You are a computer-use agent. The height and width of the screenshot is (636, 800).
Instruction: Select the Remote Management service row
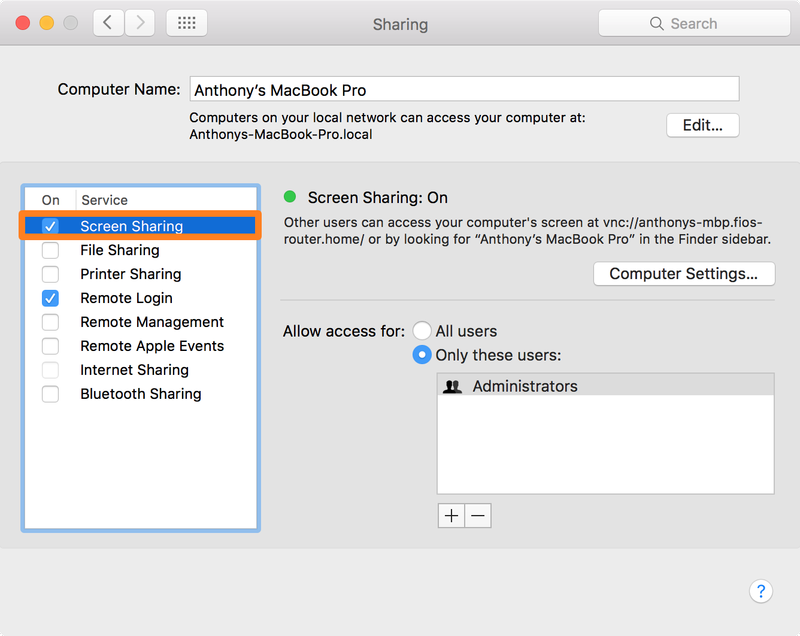[x=140, y=322]
